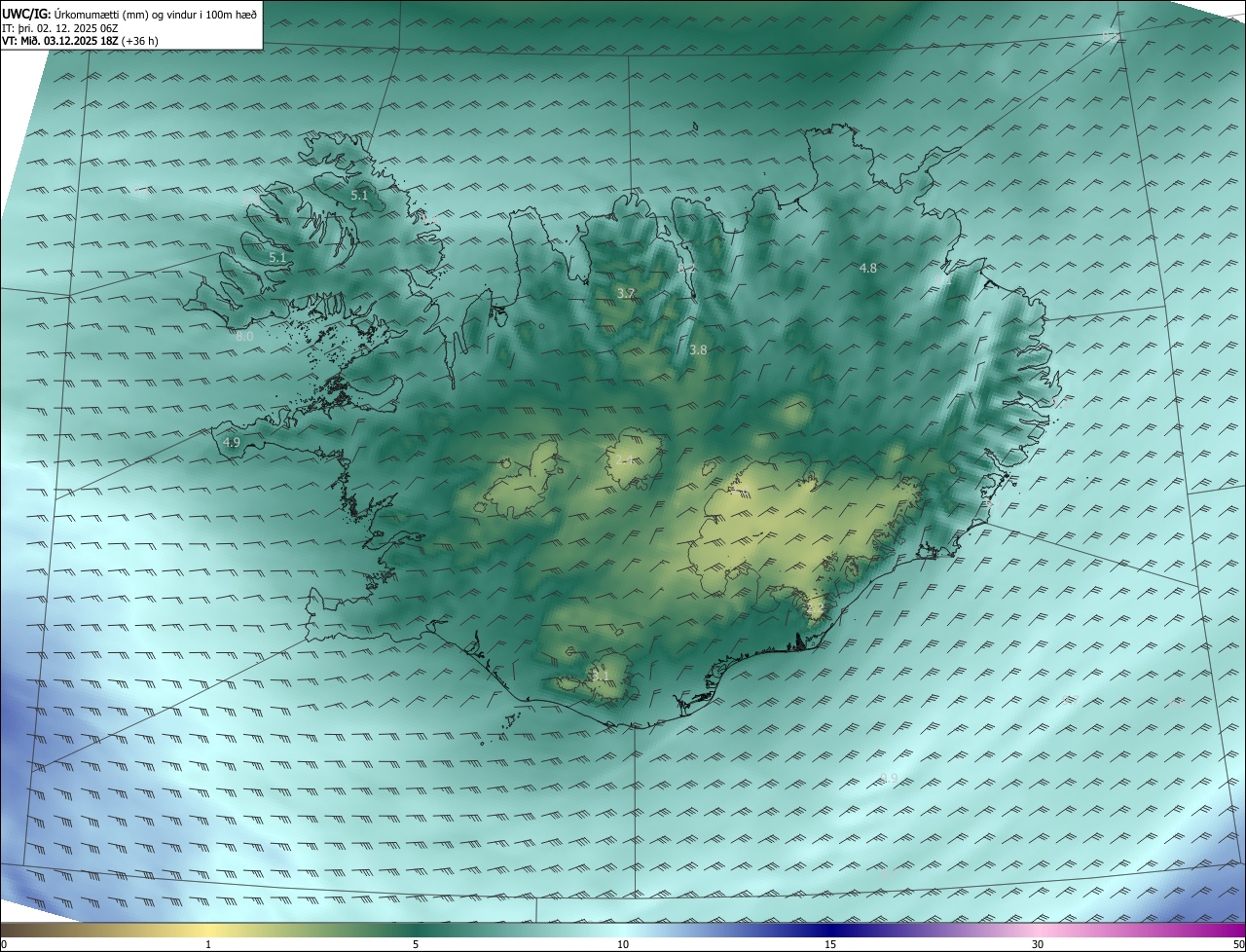Click the 0.9 value over the southeast ocean
The height and width of the screenshot is (952, 1246).
(x=889, y=778)
